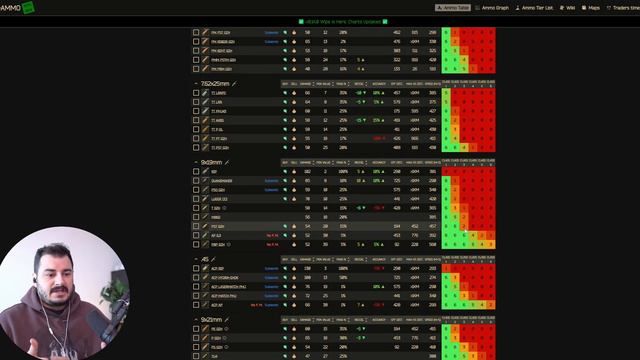Click the sell icon for ACP Match FMJ
This screenshot has height=360, width=640.
coord(294,296)
